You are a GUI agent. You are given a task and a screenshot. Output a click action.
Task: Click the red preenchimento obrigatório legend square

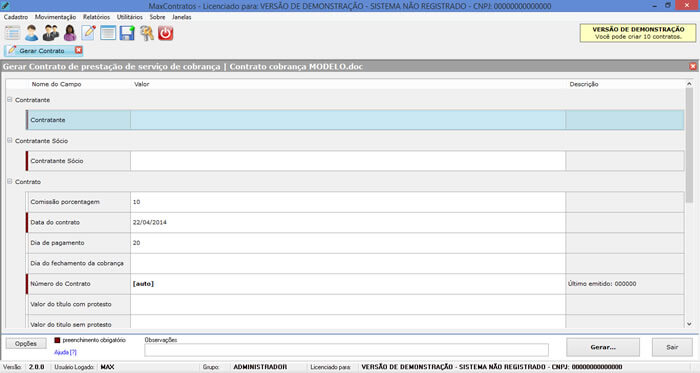click(x=57, y=340)
